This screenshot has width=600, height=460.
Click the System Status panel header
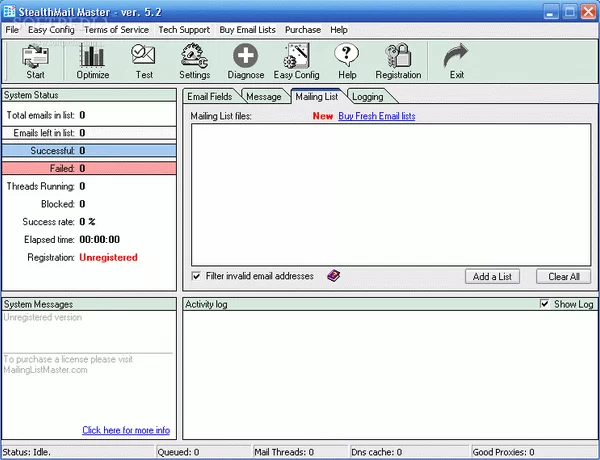tap(89, 95)
